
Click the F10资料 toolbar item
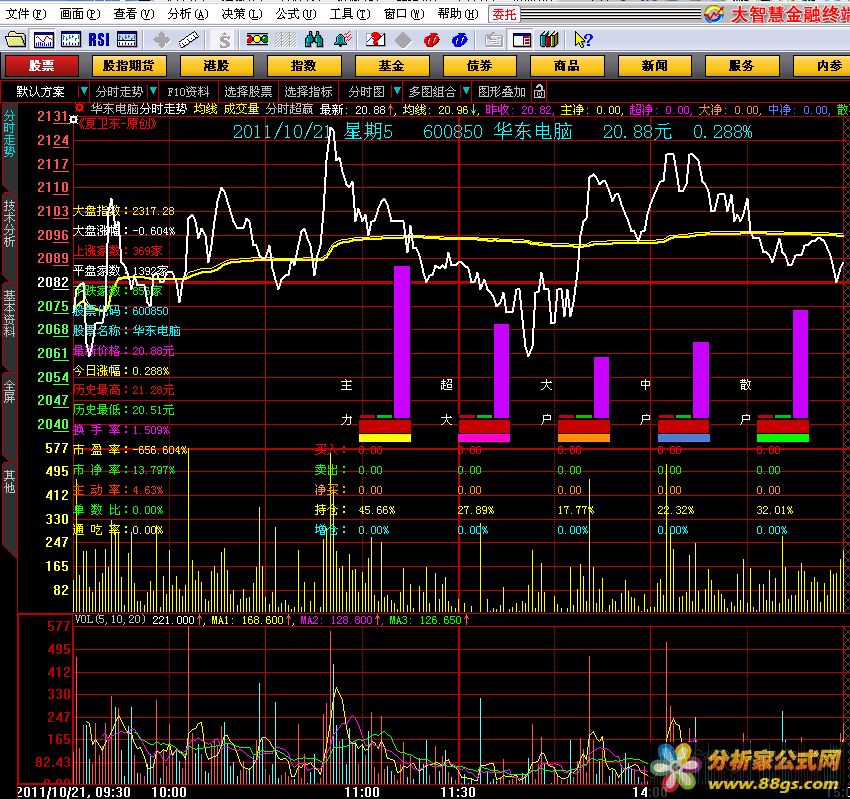(x=188, y=92)
